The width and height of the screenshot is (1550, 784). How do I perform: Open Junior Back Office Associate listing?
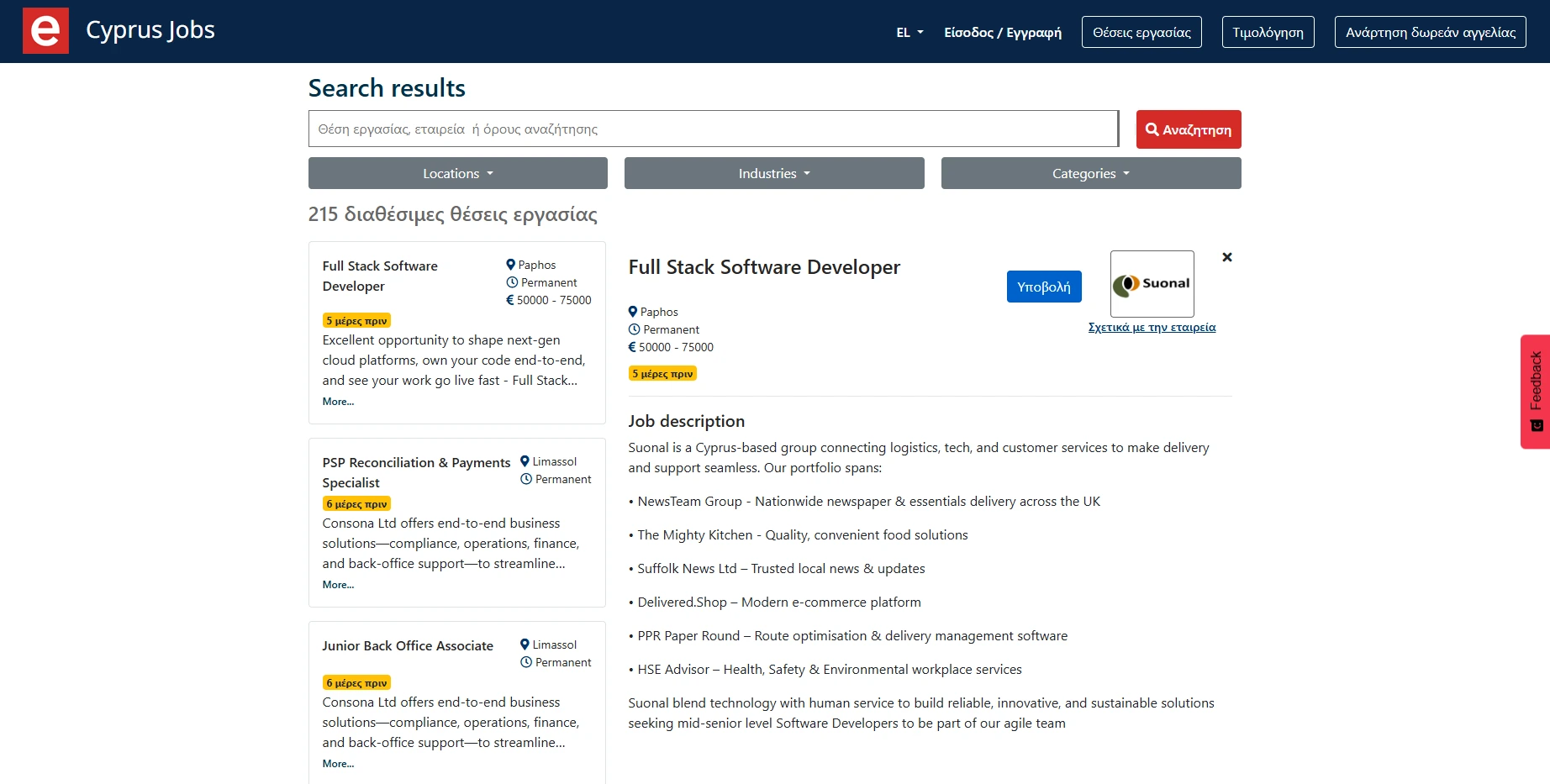pos(408,645)
